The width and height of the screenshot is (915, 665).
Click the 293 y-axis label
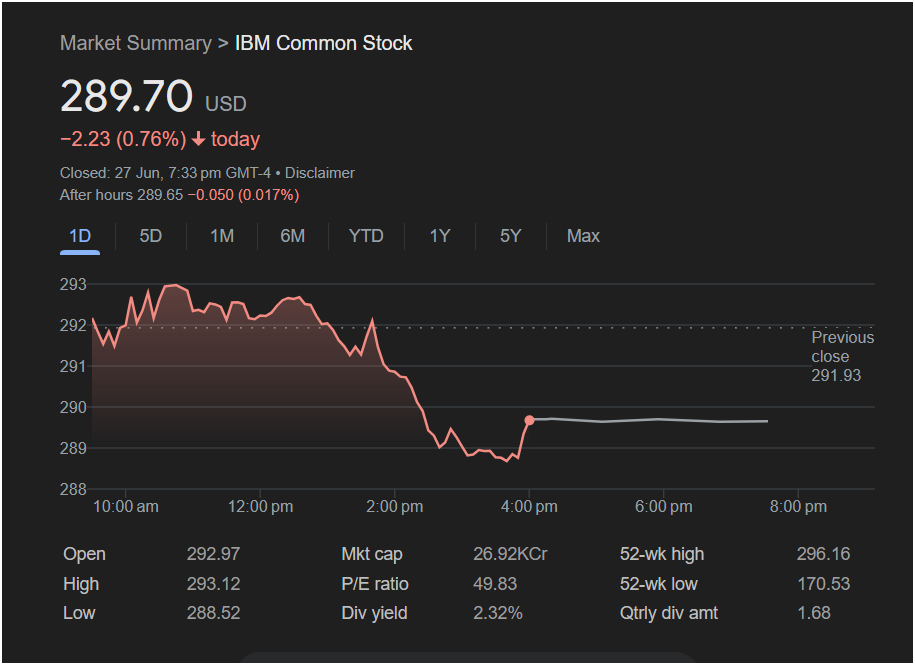(x=73, y=285)
